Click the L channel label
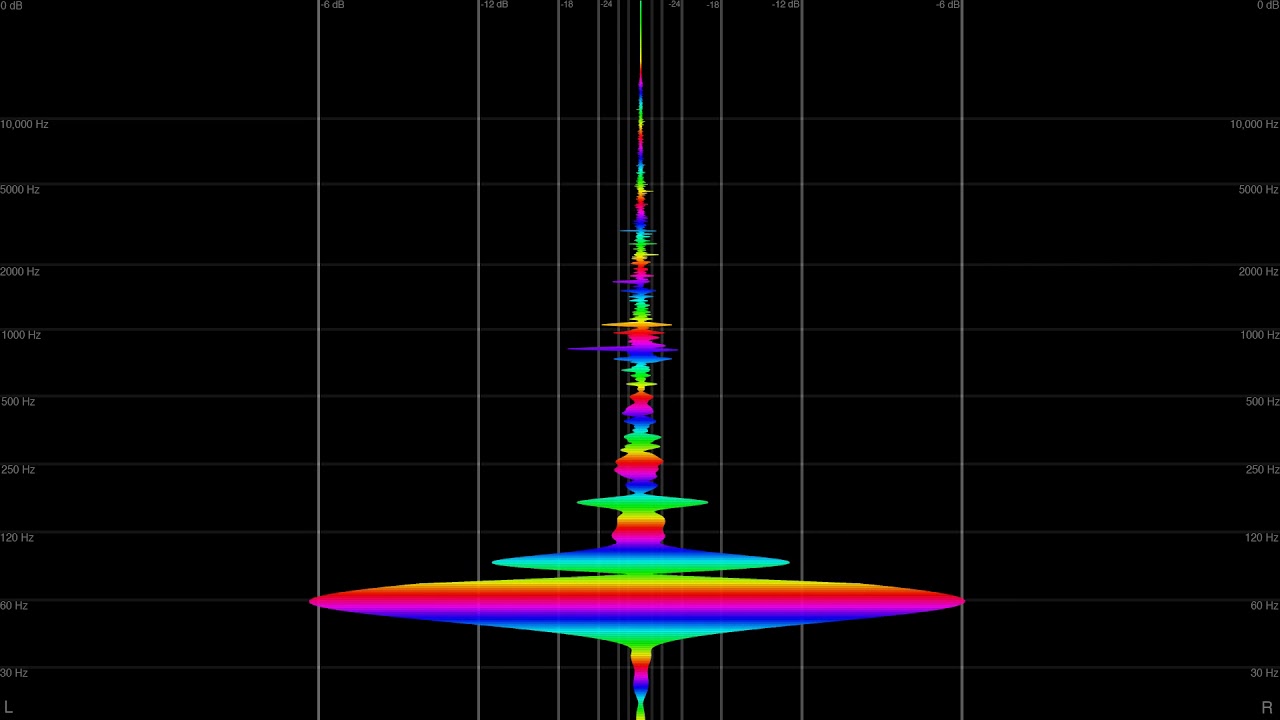The width and height of the screenshot is (1280, 720). [8, 707]
